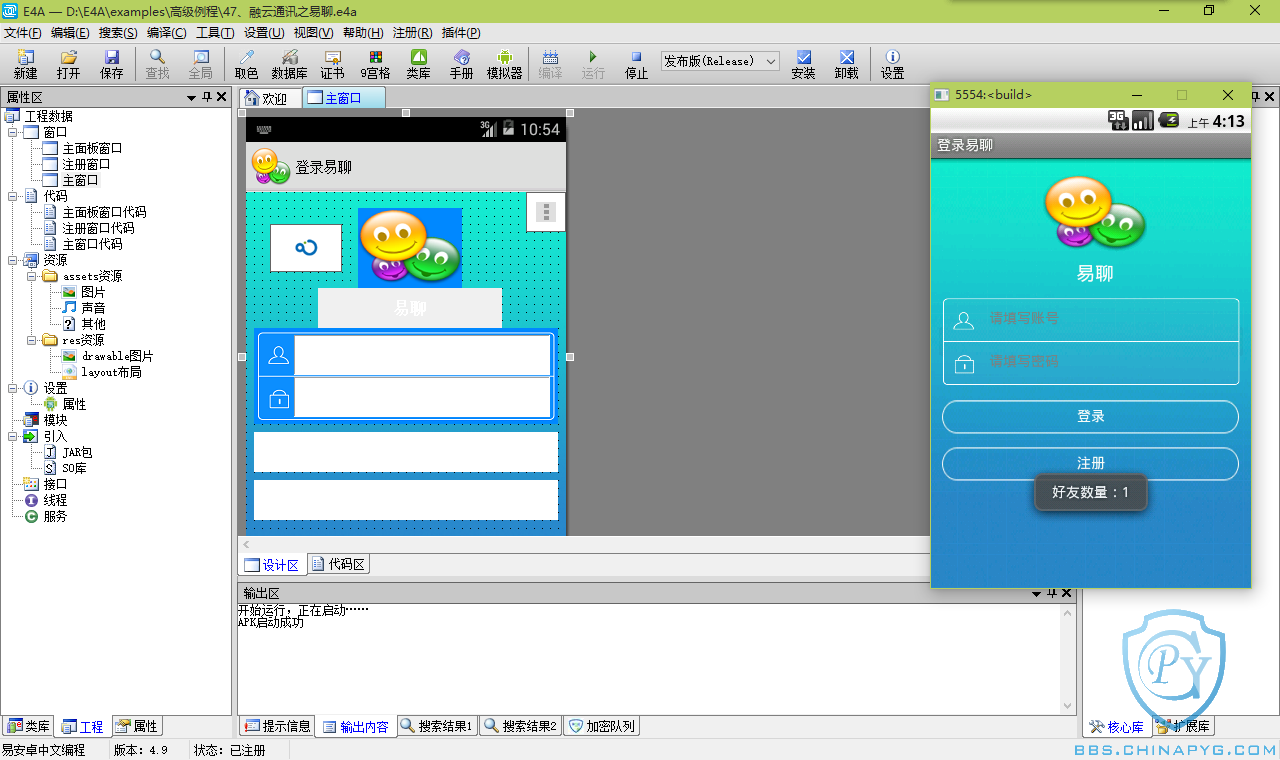Screen dimensions: 1280x760
Task: Collapse the 代码 tree node
Action: pos(12,196)
